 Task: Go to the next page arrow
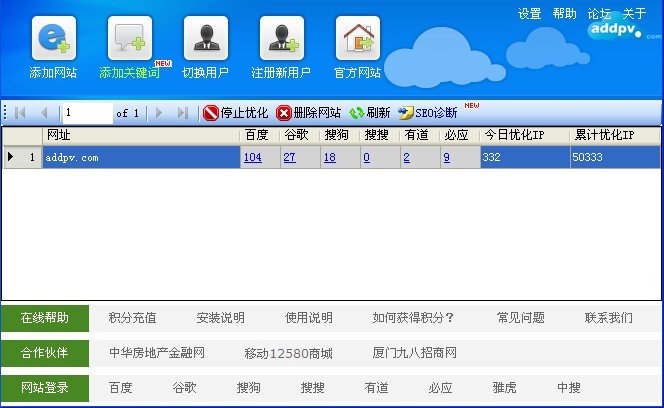pos(159,113)
